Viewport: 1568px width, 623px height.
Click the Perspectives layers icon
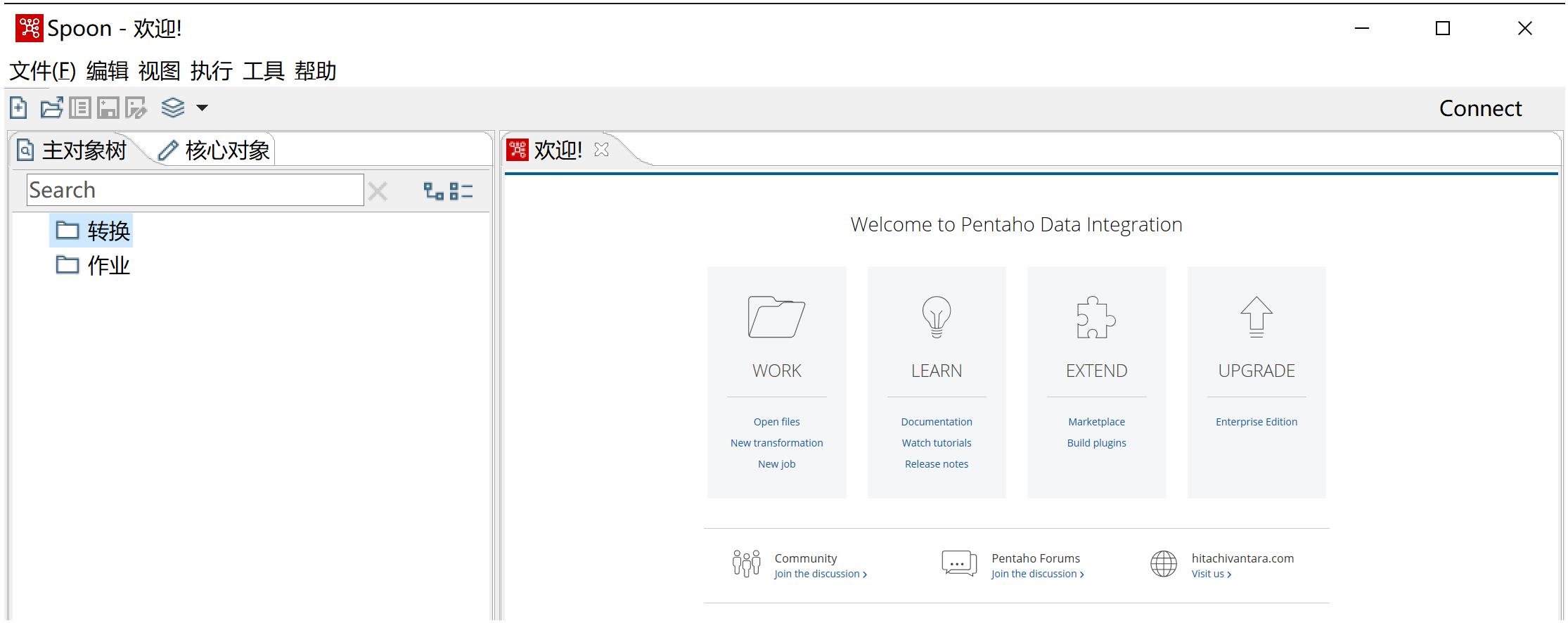(173, 108)
